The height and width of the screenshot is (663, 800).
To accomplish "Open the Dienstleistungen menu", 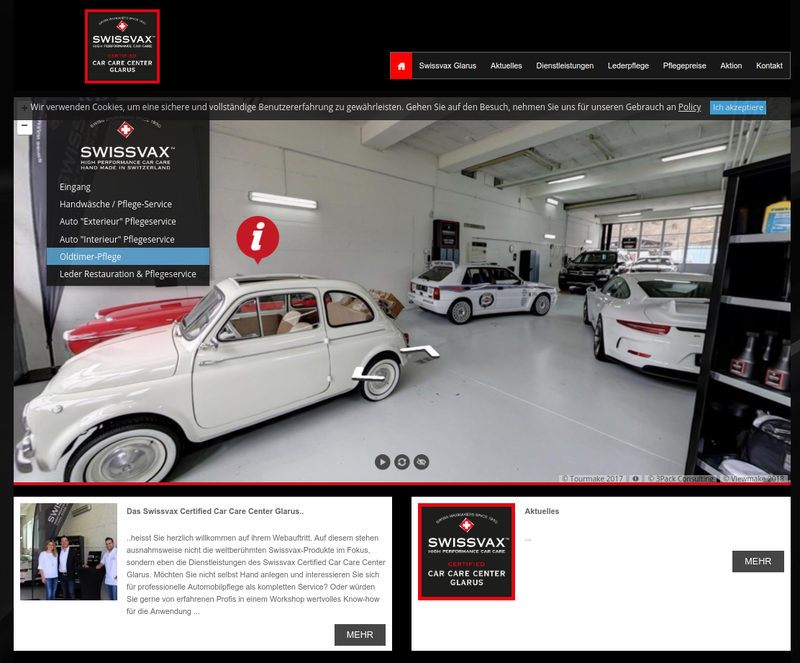I will (x=565, y=66).
